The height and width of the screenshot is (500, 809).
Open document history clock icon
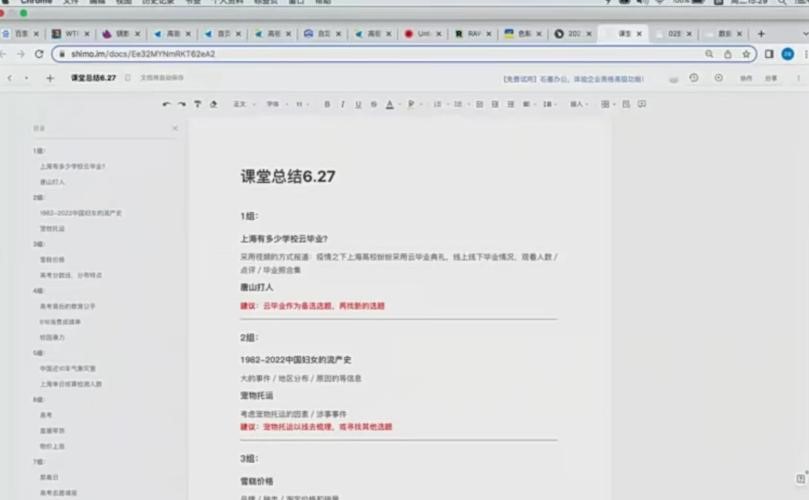pos(694,78)
